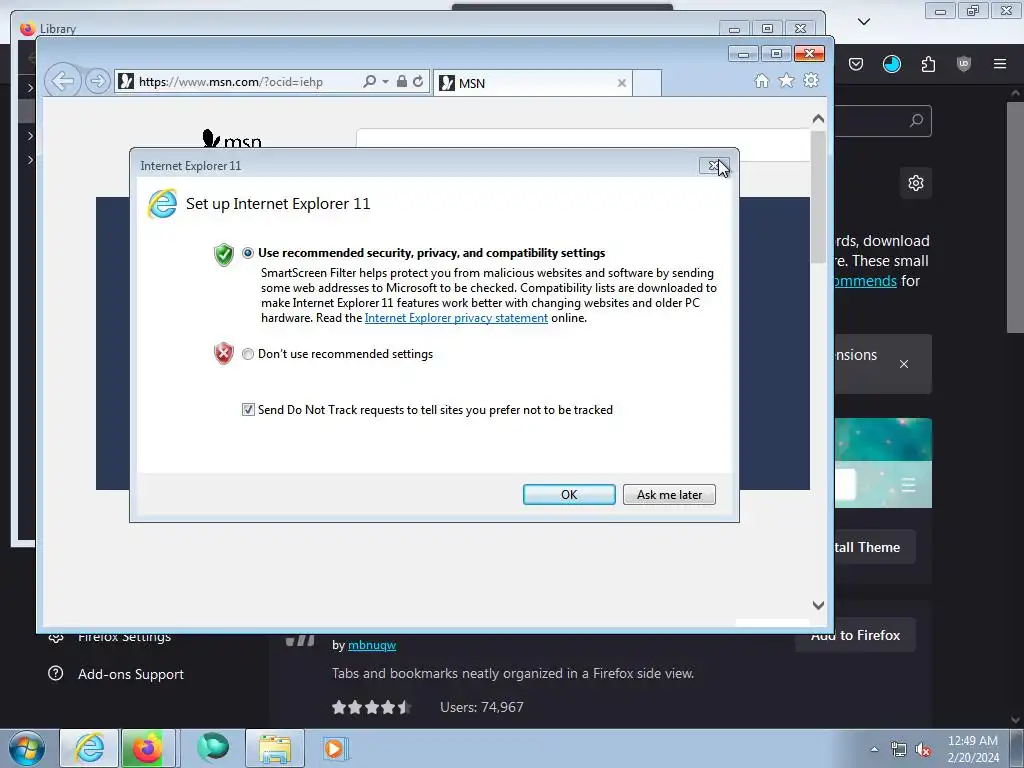Click uBlock Origin shield icon in Firefox
The image size is (1024, 768).
click(x=964, y=64)
